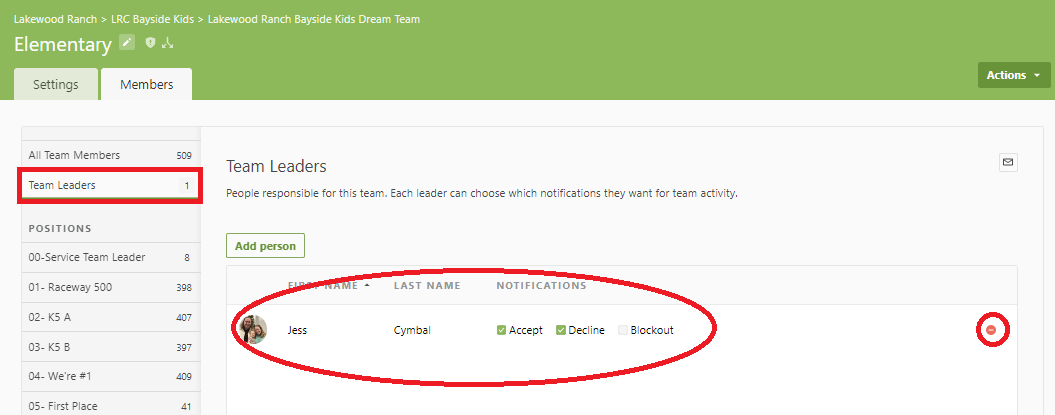Show All Team Members list
The image size is (1055, 415).
[74, 155]
